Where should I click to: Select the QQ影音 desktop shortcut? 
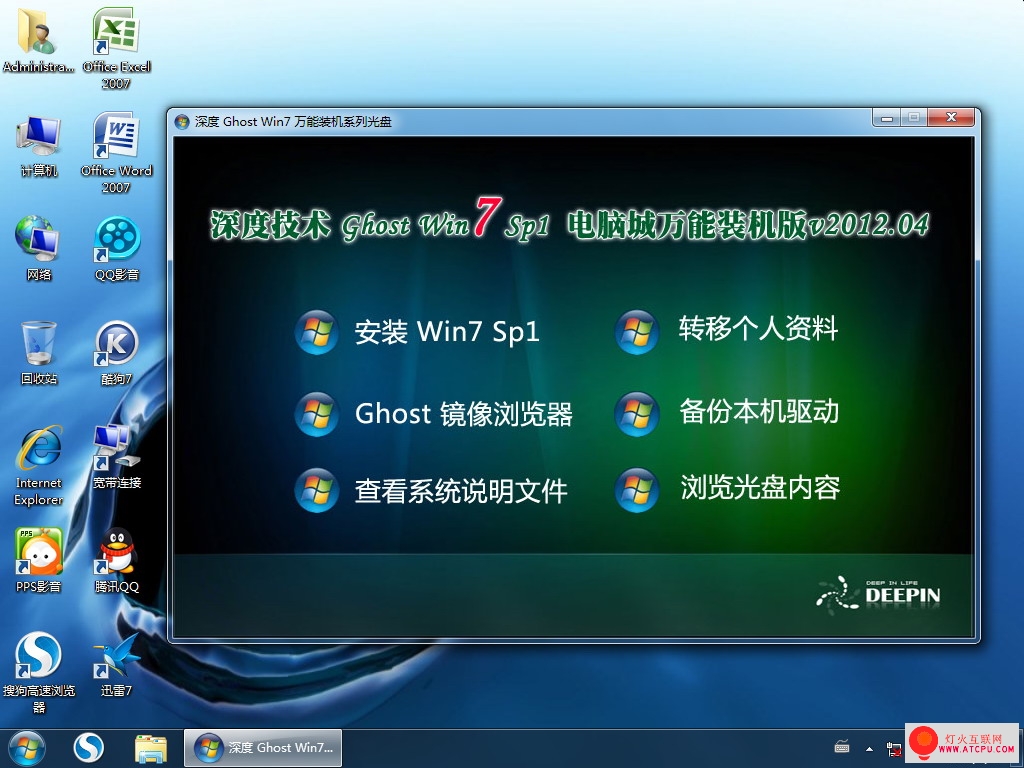click(117, 249)
